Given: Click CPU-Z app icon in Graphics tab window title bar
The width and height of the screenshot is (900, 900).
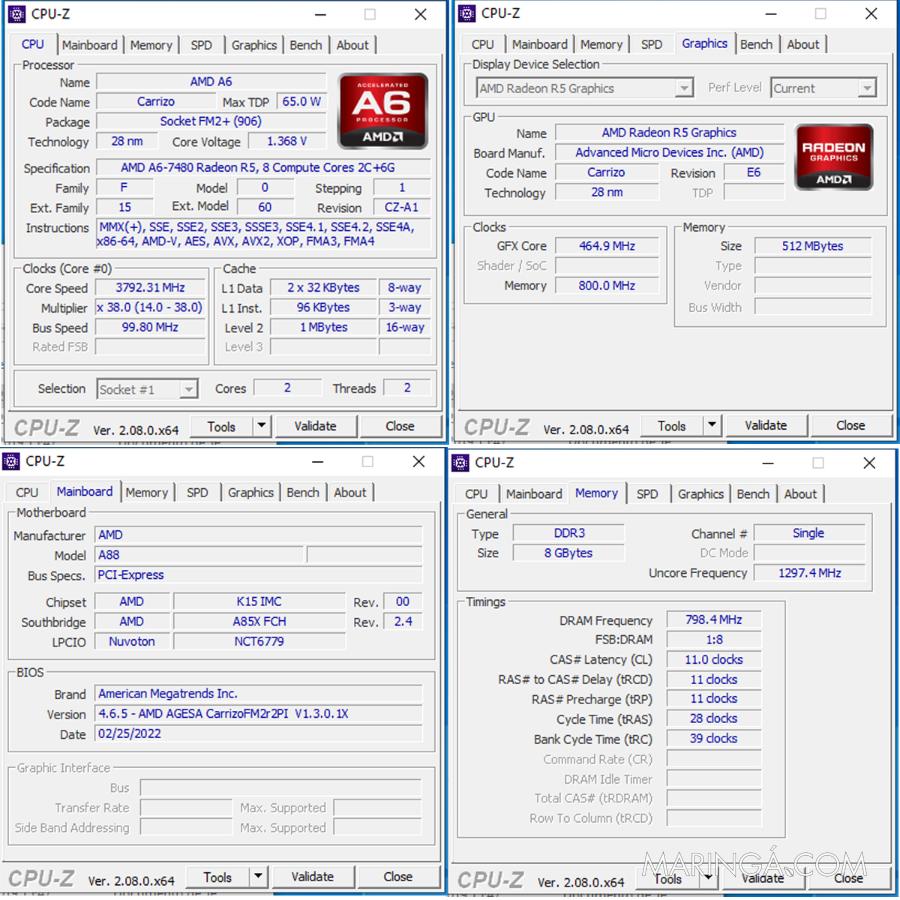Looking at the screenshot, I should click(x=467, y=13).
